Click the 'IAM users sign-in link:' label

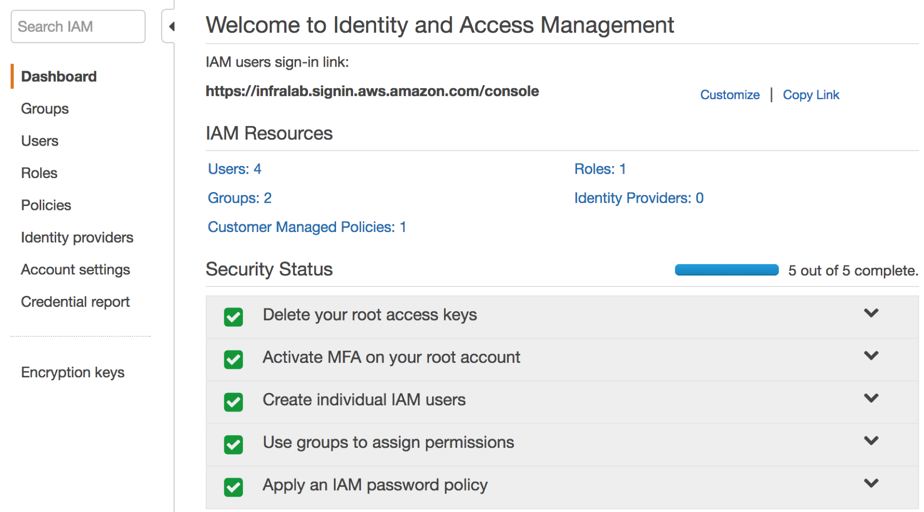click(277, 62)
